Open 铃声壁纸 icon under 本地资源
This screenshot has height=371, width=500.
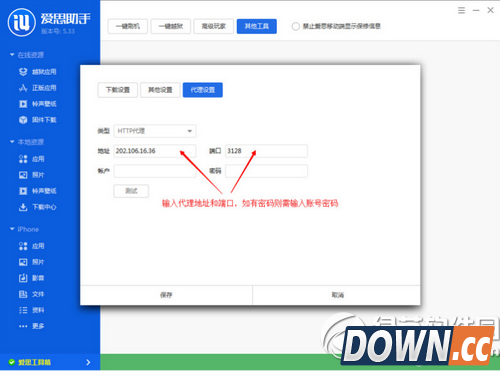coord(23,191)
